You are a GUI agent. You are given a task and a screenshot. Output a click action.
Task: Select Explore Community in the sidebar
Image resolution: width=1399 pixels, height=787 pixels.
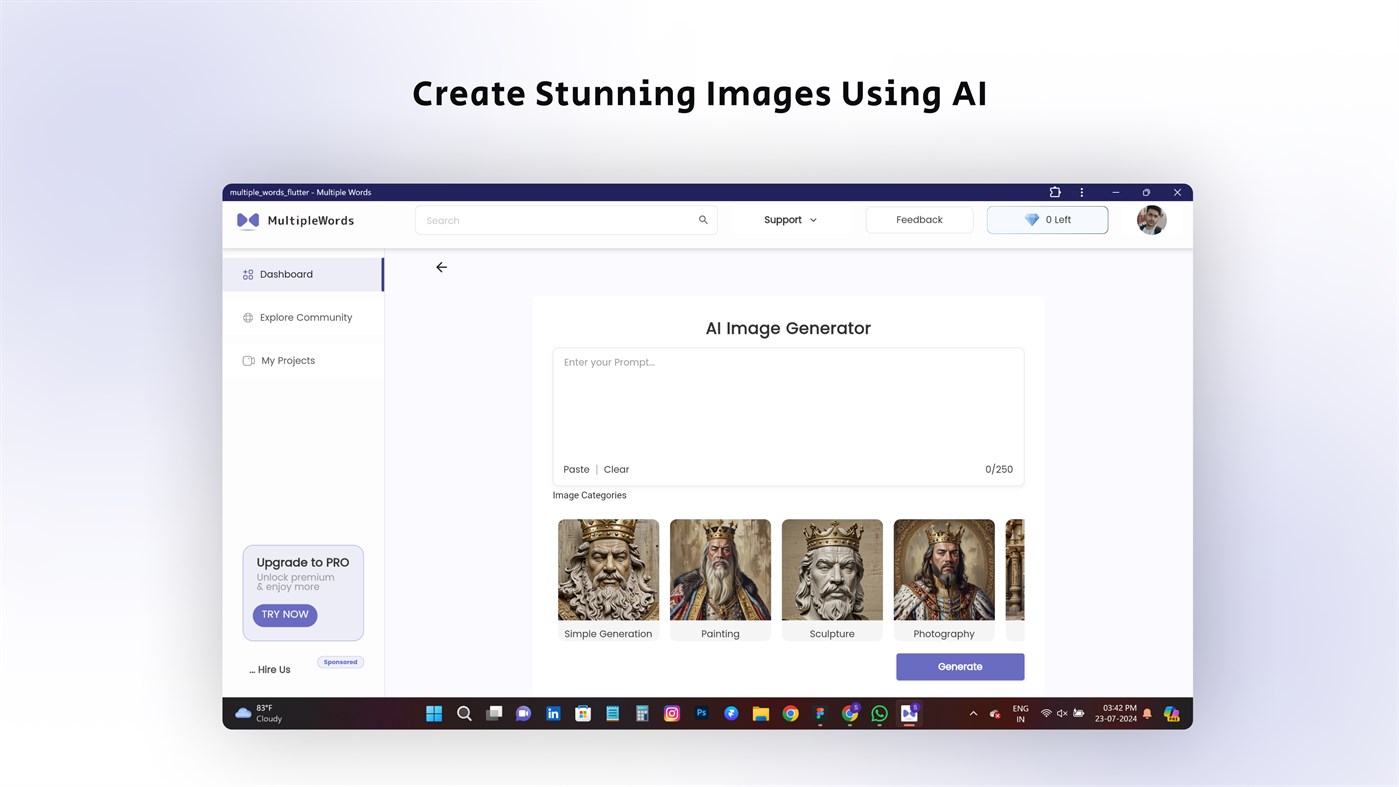pyautogui.click(x=305, y=317)
